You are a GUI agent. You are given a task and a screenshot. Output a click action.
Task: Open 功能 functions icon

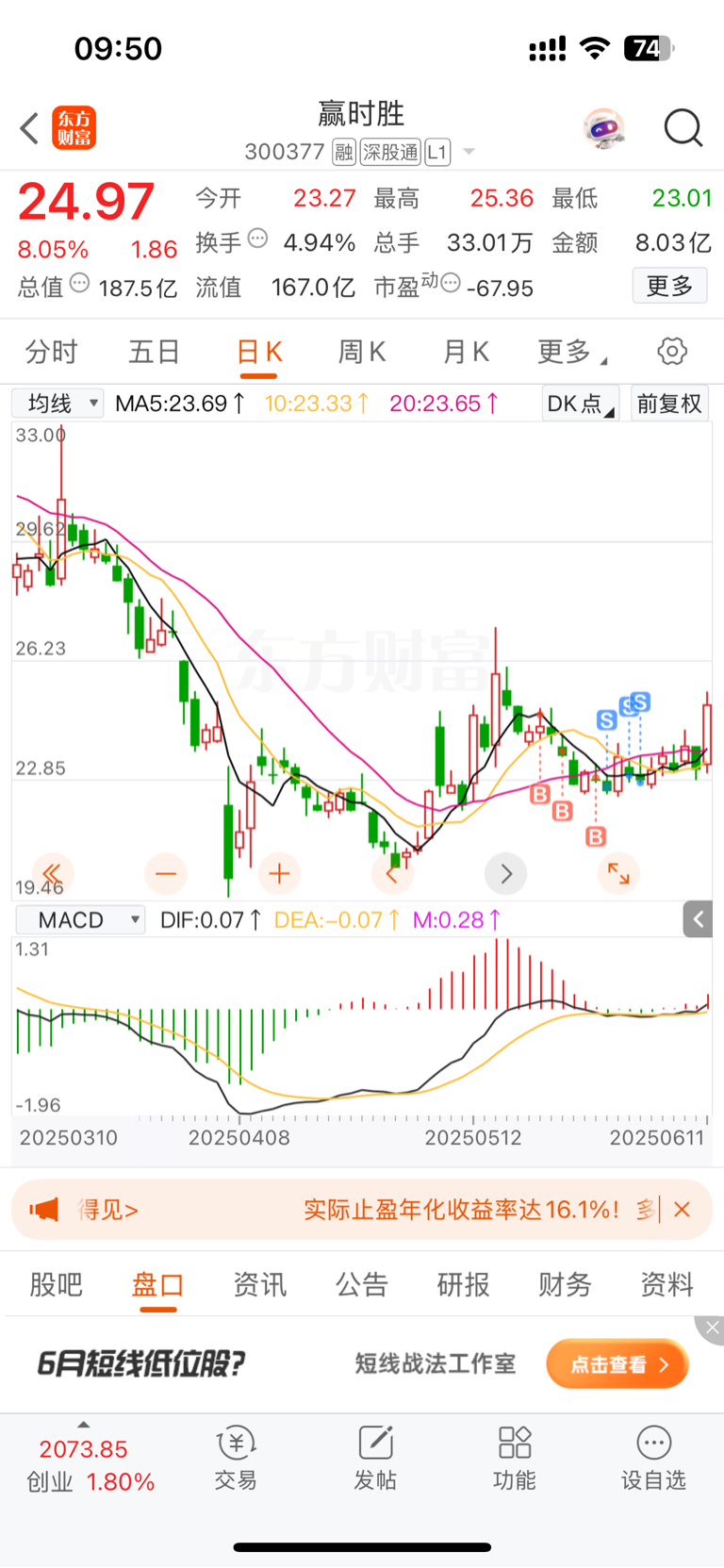[515, 1459]
